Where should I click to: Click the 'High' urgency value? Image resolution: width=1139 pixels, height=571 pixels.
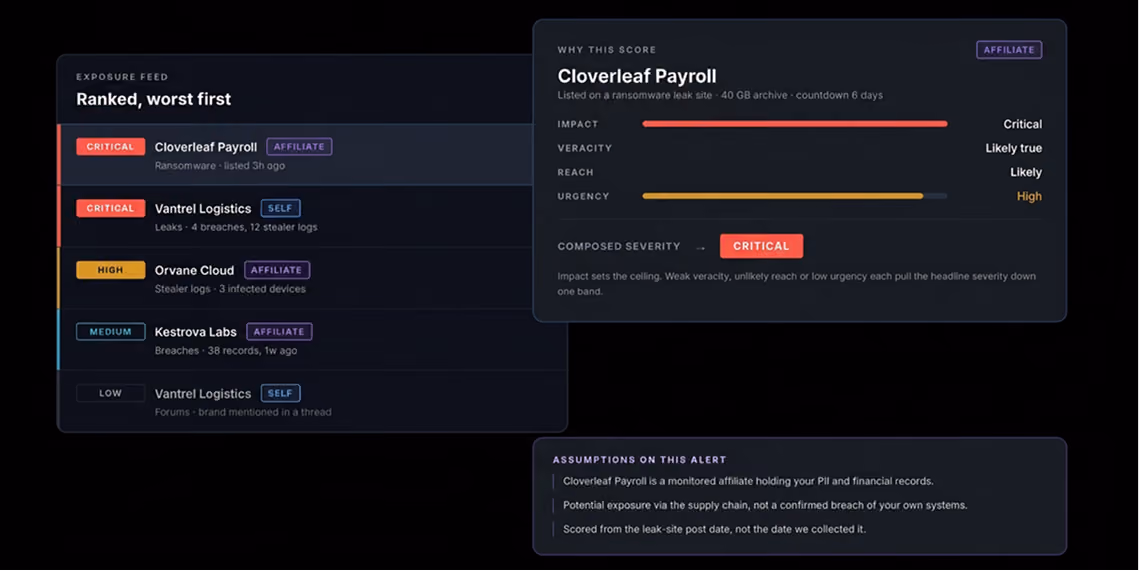point(1029,196)
